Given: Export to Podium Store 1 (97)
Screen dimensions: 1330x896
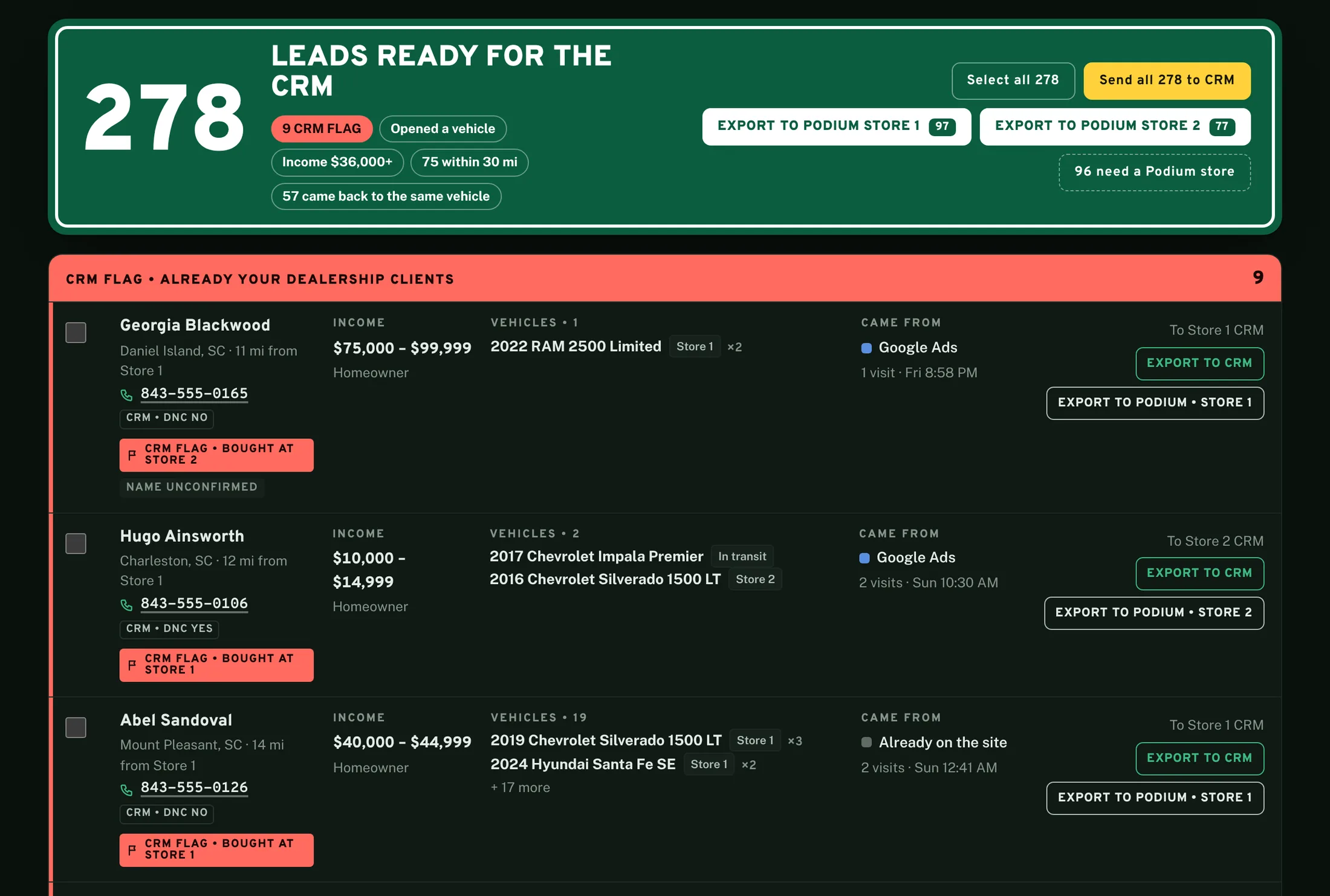Looking at the screenshot, I should click(836, 126).
